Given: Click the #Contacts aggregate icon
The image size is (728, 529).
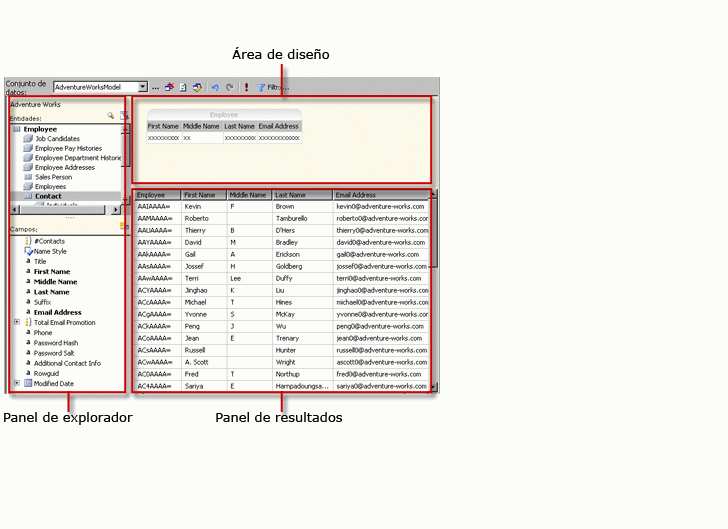Looking at the screenshot, I should point(28,241).
